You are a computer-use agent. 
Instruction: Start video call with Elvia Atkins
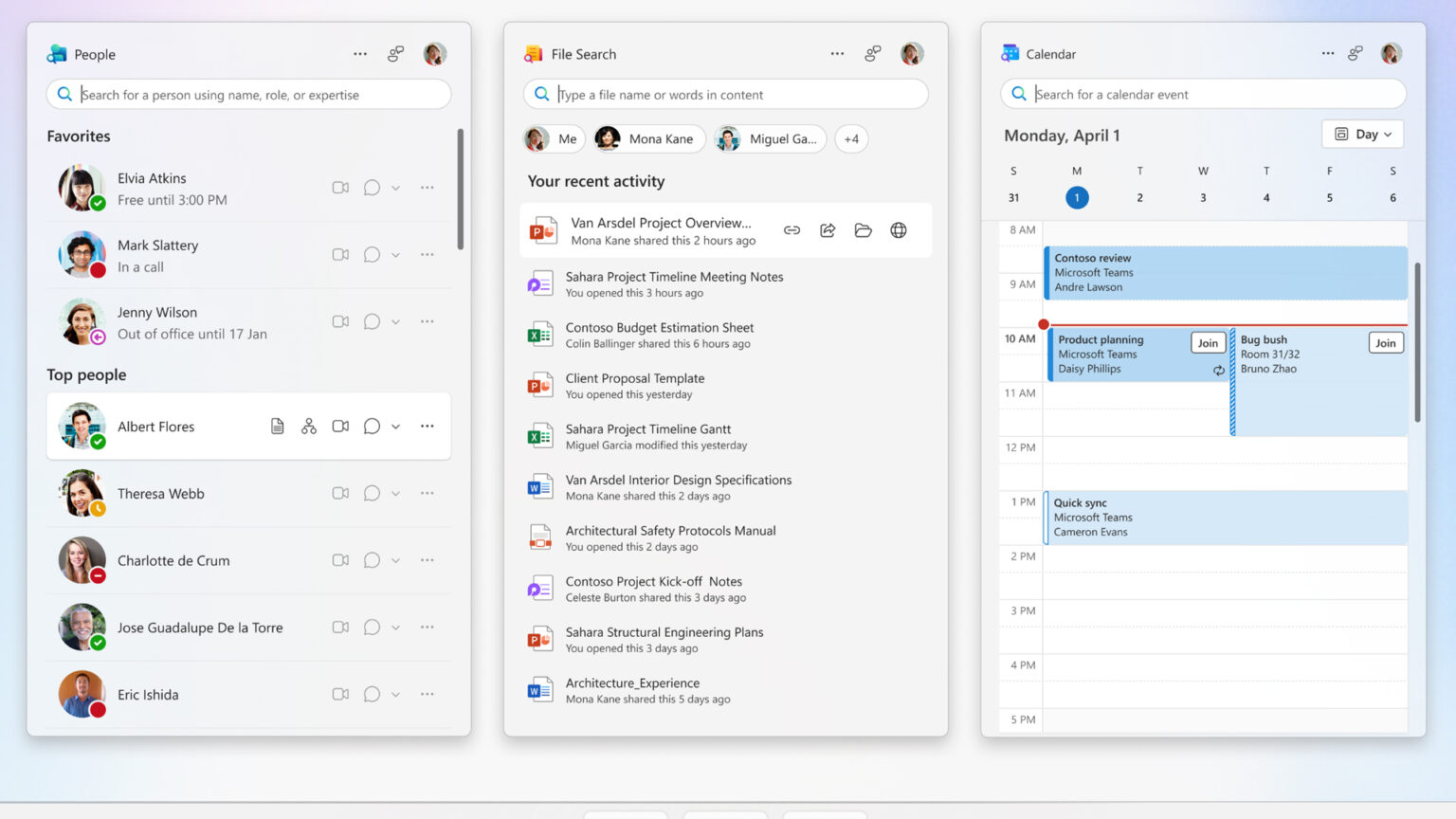340,188
